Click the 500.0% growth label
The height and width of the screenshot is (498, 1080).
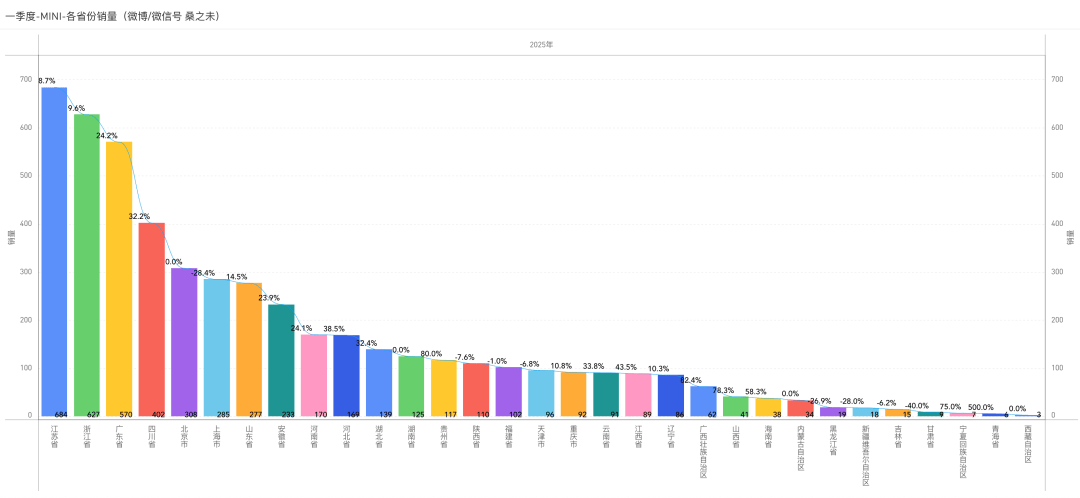click(x=980, y=407)
